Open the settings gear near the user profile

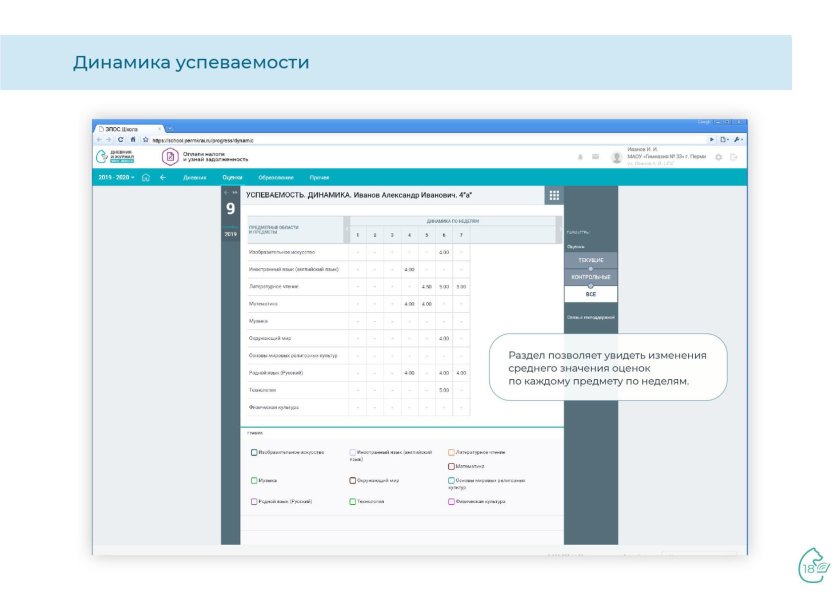718,158
